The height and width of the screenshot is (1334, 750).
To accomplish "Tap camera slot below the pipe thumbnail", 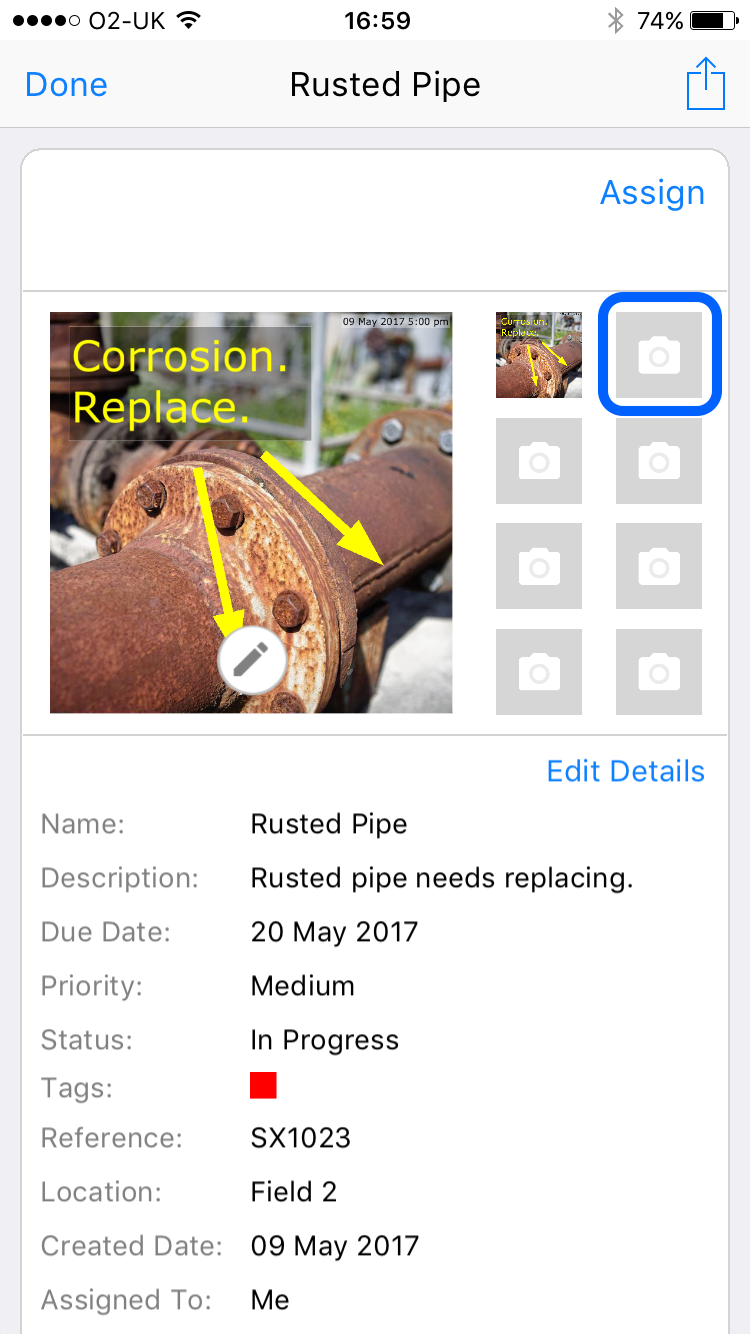I will pos(539,461).
